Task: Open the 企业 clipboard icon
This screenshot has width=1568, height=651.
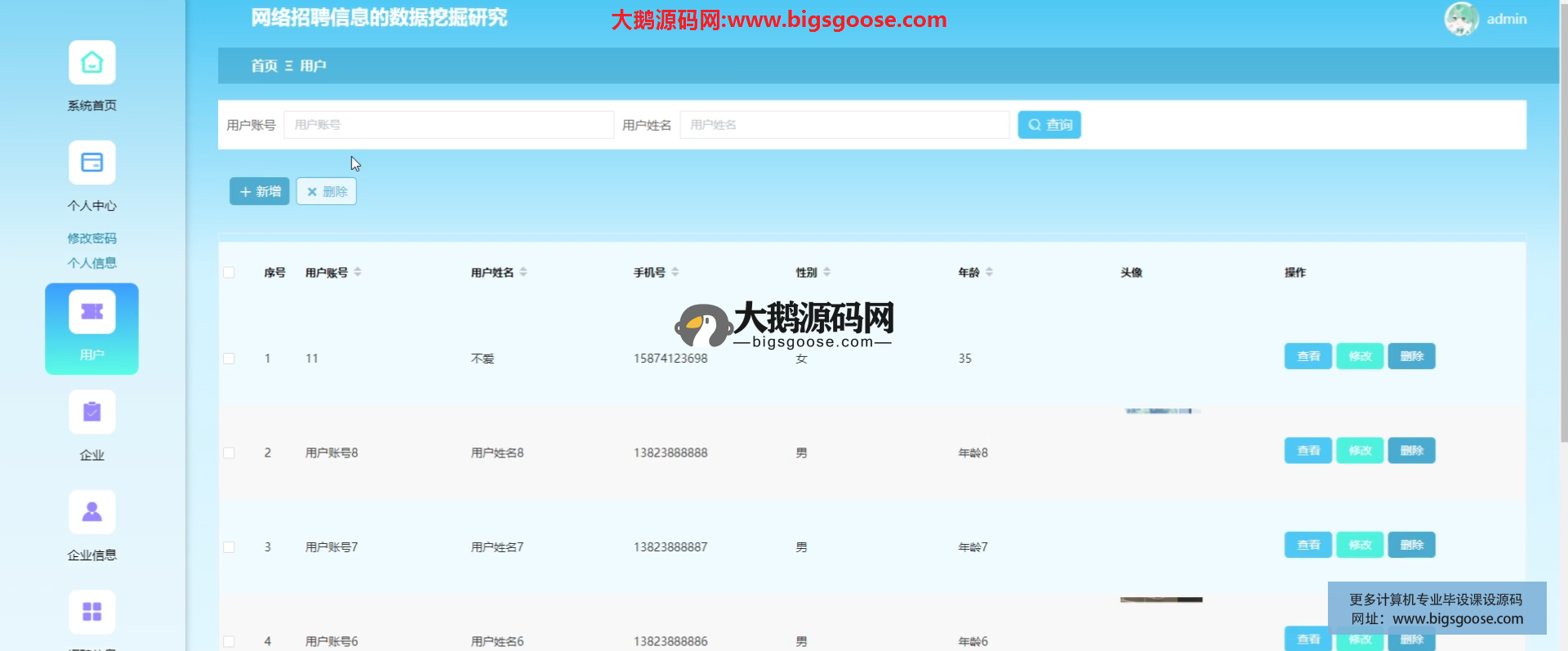Action: [91, 412]
